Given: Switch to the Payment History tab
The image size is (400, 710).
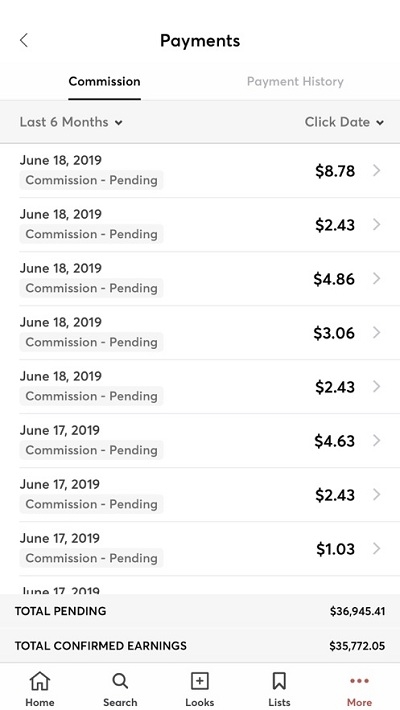Looking at the screenshot, I should pyautogui.click(x=295, y=82).
